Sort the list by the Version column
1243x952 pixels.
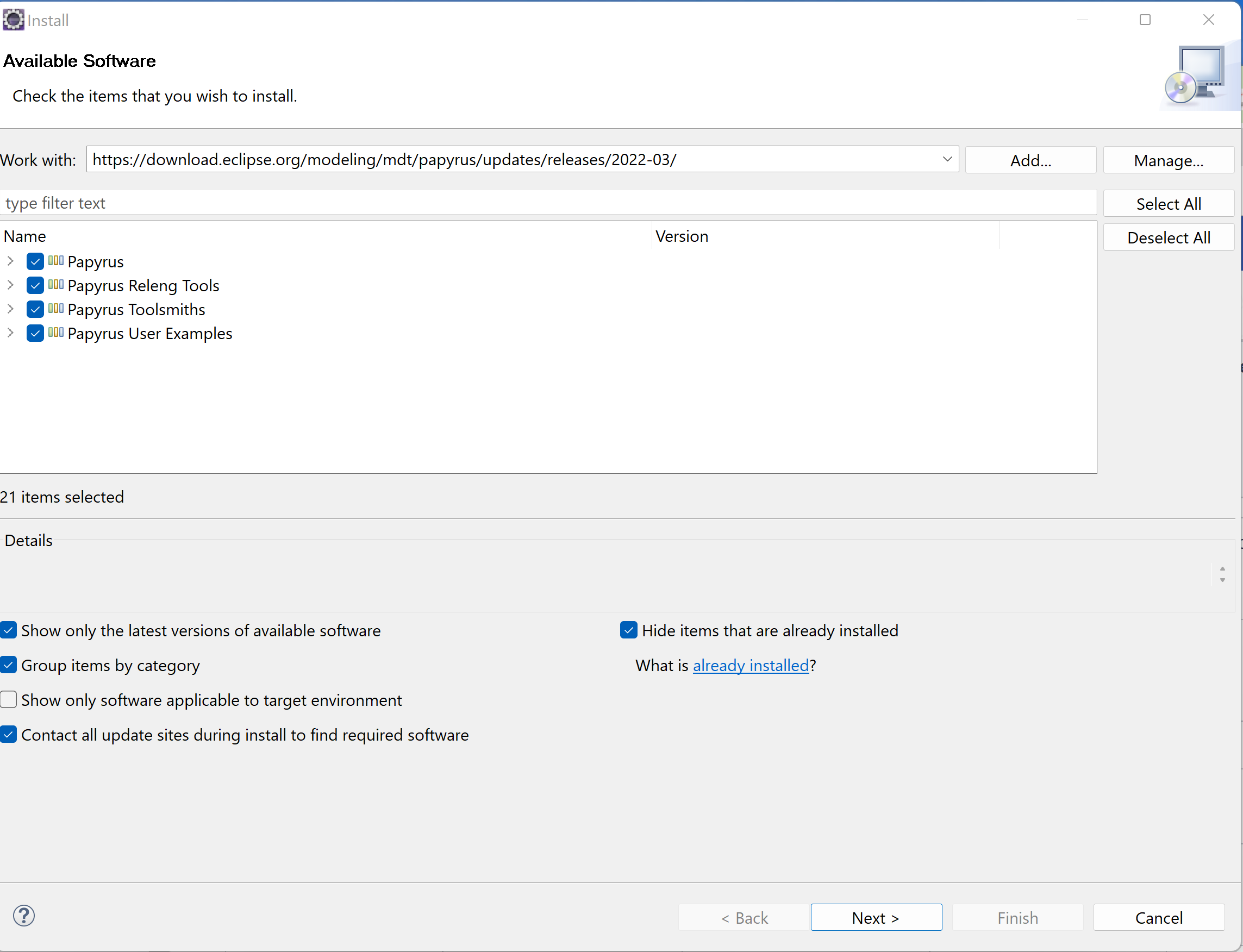(682, 236)
